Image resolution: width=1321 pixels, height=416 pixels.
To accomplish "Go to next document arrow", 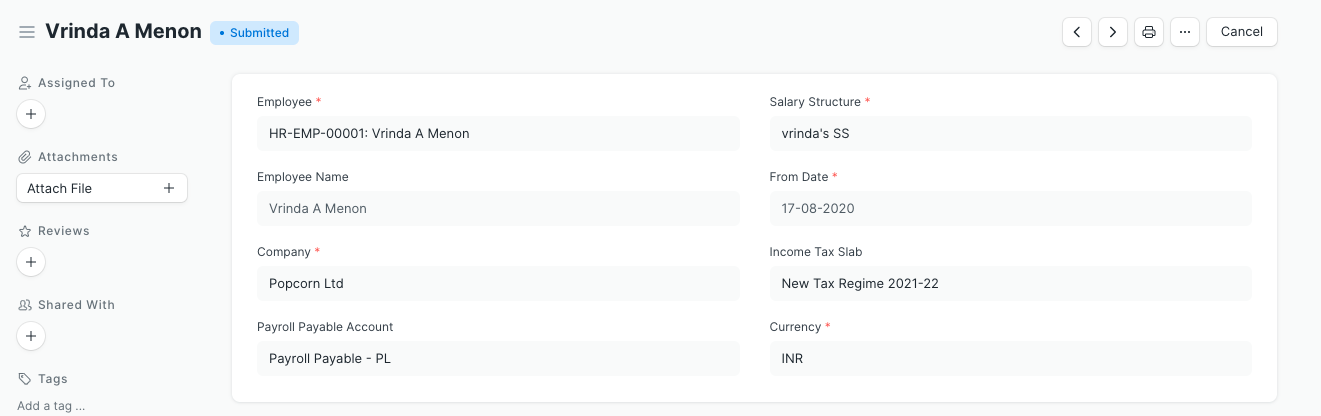I will pyautogui.click(x=1112, y=32).
